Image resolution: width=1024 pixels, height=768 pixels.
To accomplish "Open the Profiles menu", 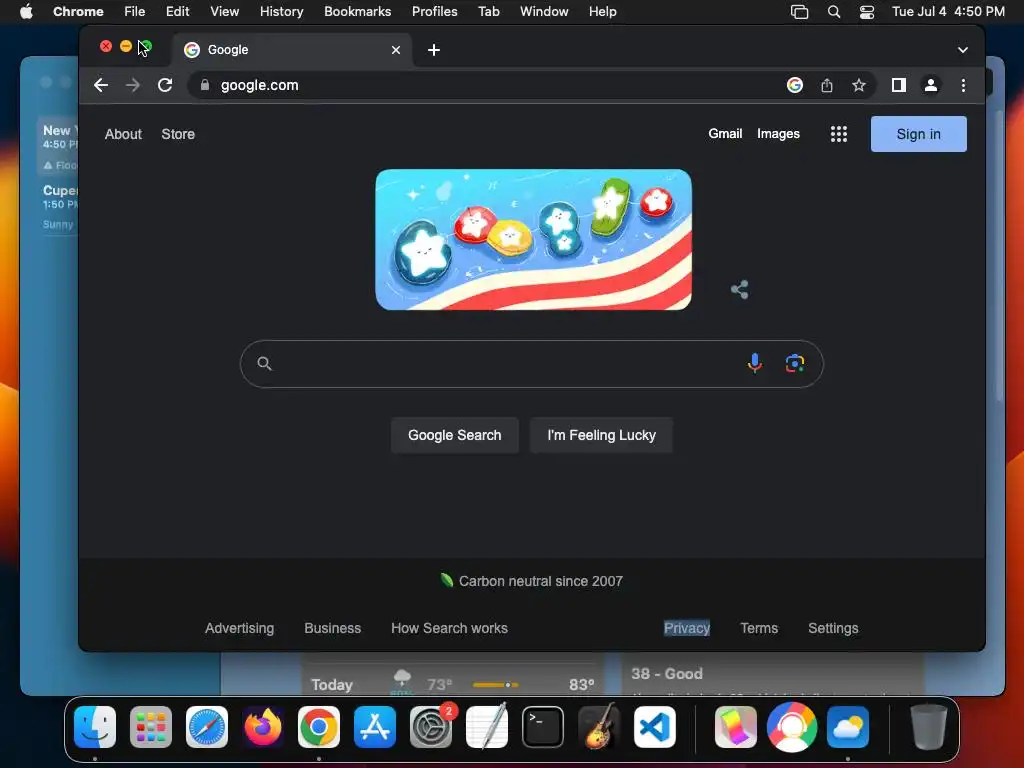I will pos(434,11).
